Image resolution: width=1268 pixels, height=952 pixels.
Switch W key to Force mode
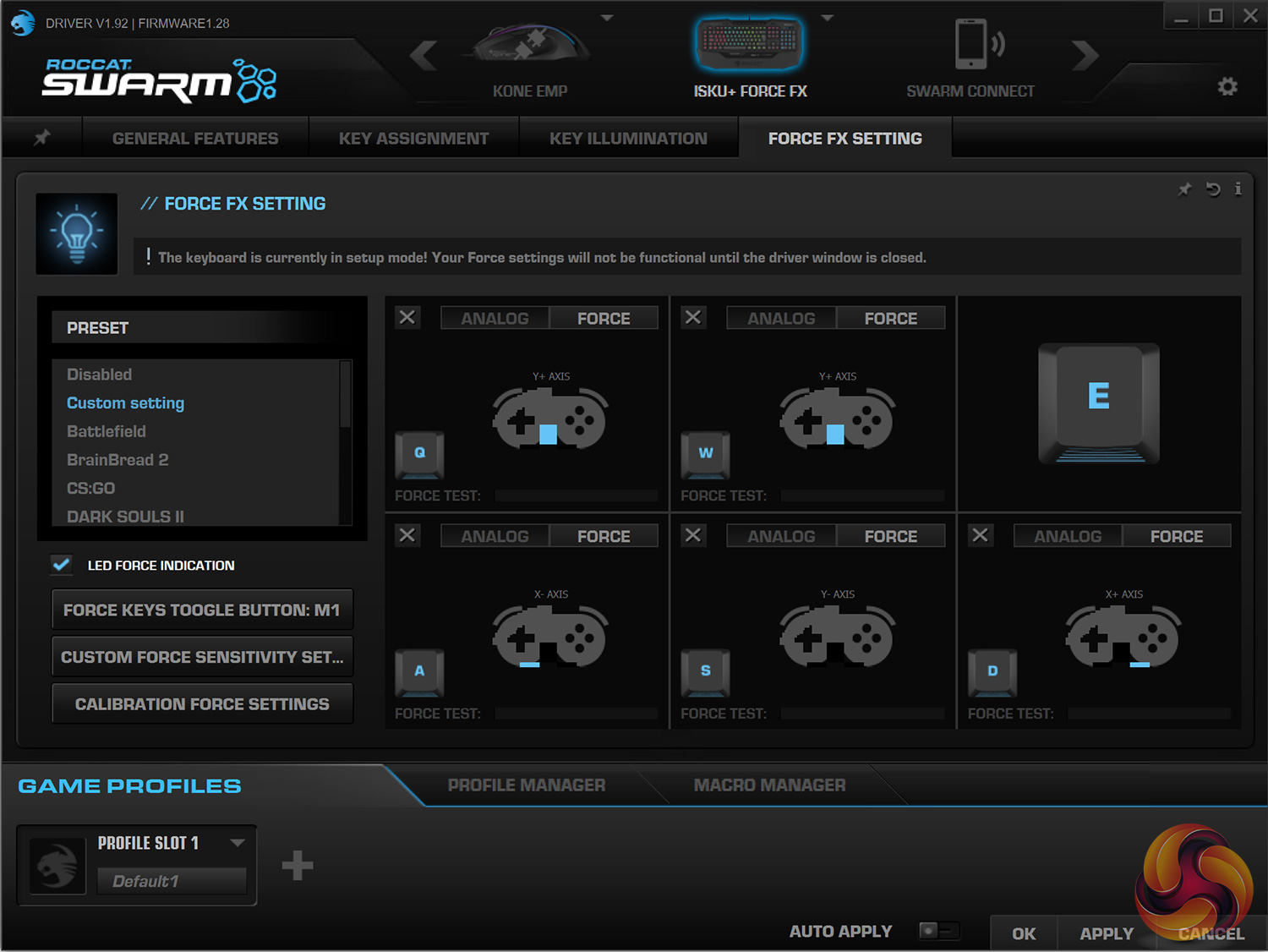(x=891, y=318)
